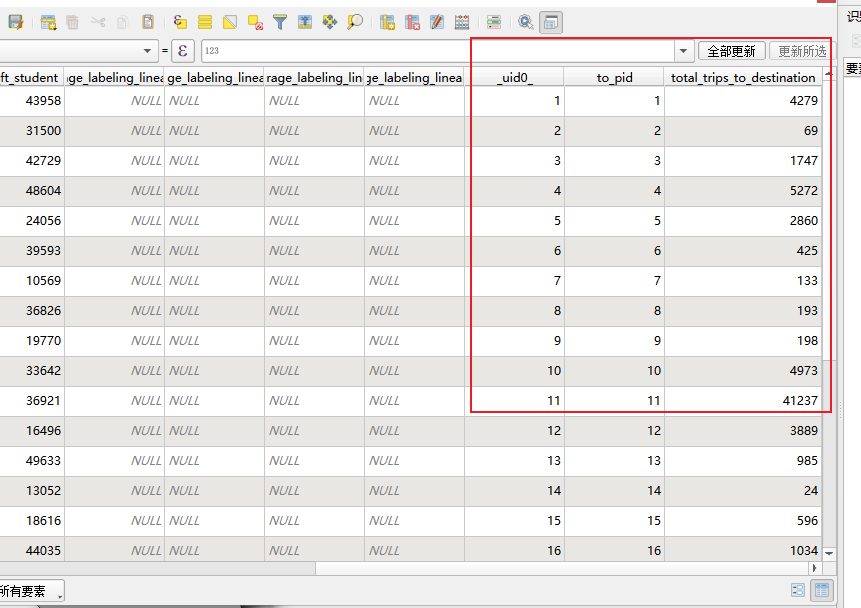This screenshot has height=608, width=861.
Task: Select the ft_student cell 18616
Action: 32,521
